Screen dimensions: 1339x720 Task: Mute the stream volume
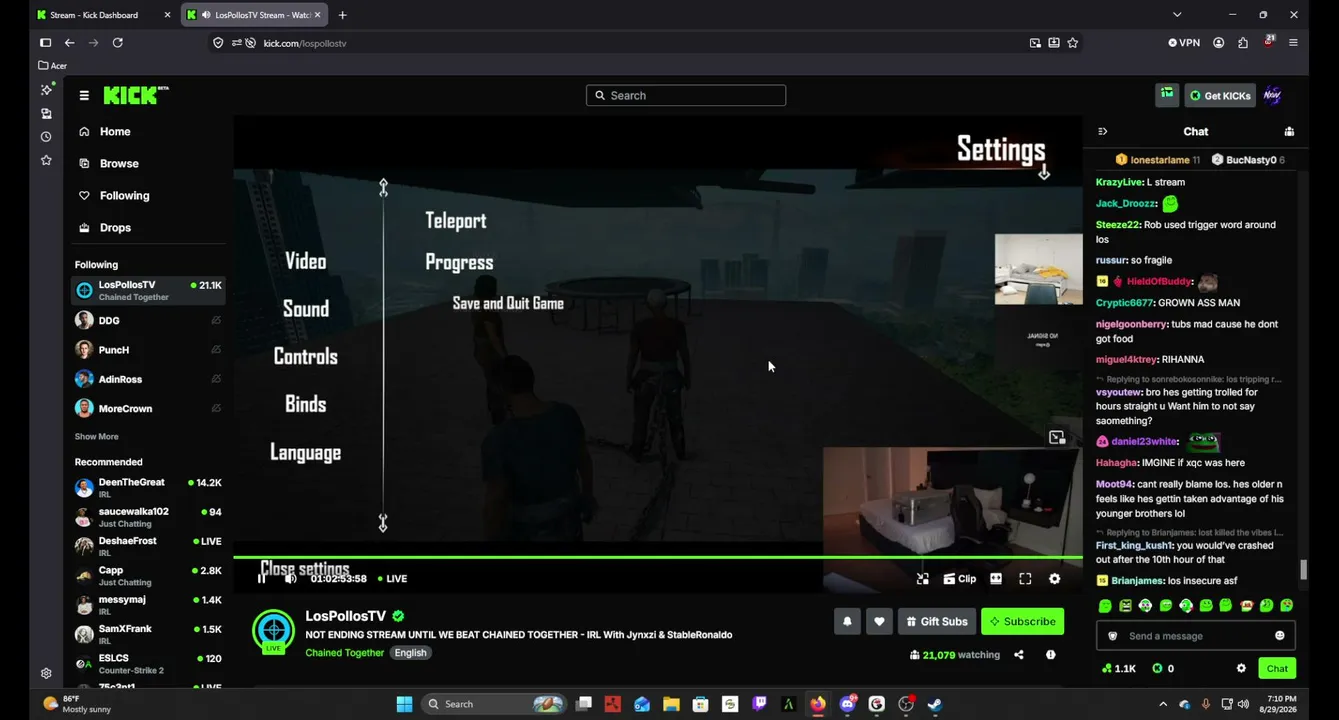click(290, 579)
